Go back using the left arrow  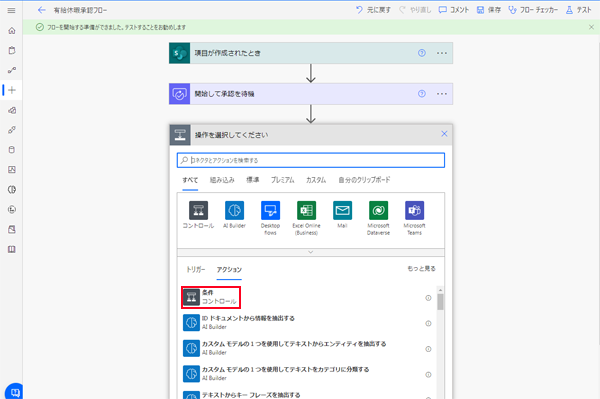tap(42, 10)
